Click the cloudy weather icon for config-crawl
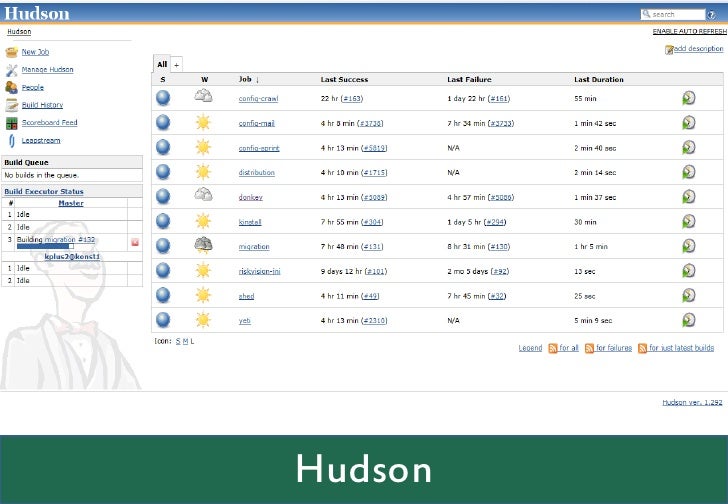The height and width of the screenshot is (504, 728). point(203,96)
